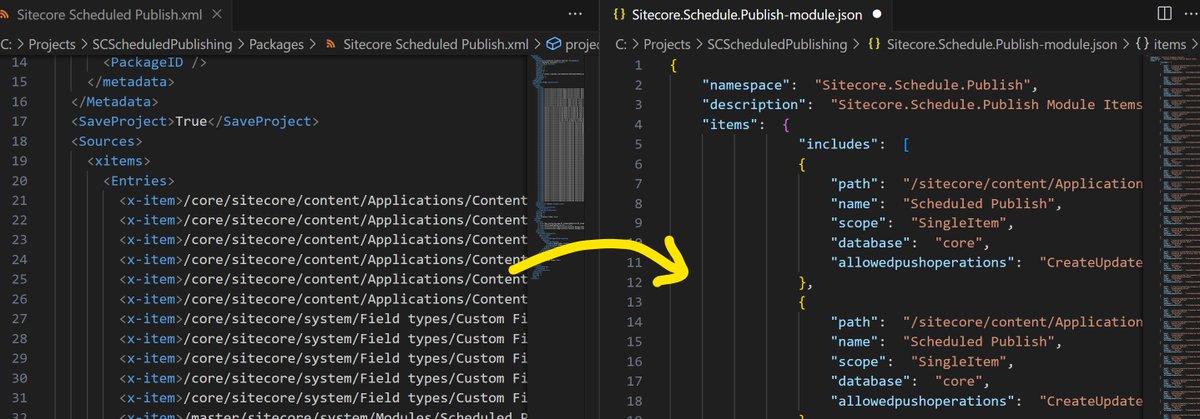This screenshot has width=1200, height=419.
Task: Click the project symbol icon in XML breadcrumb
Action: [553, 44]
